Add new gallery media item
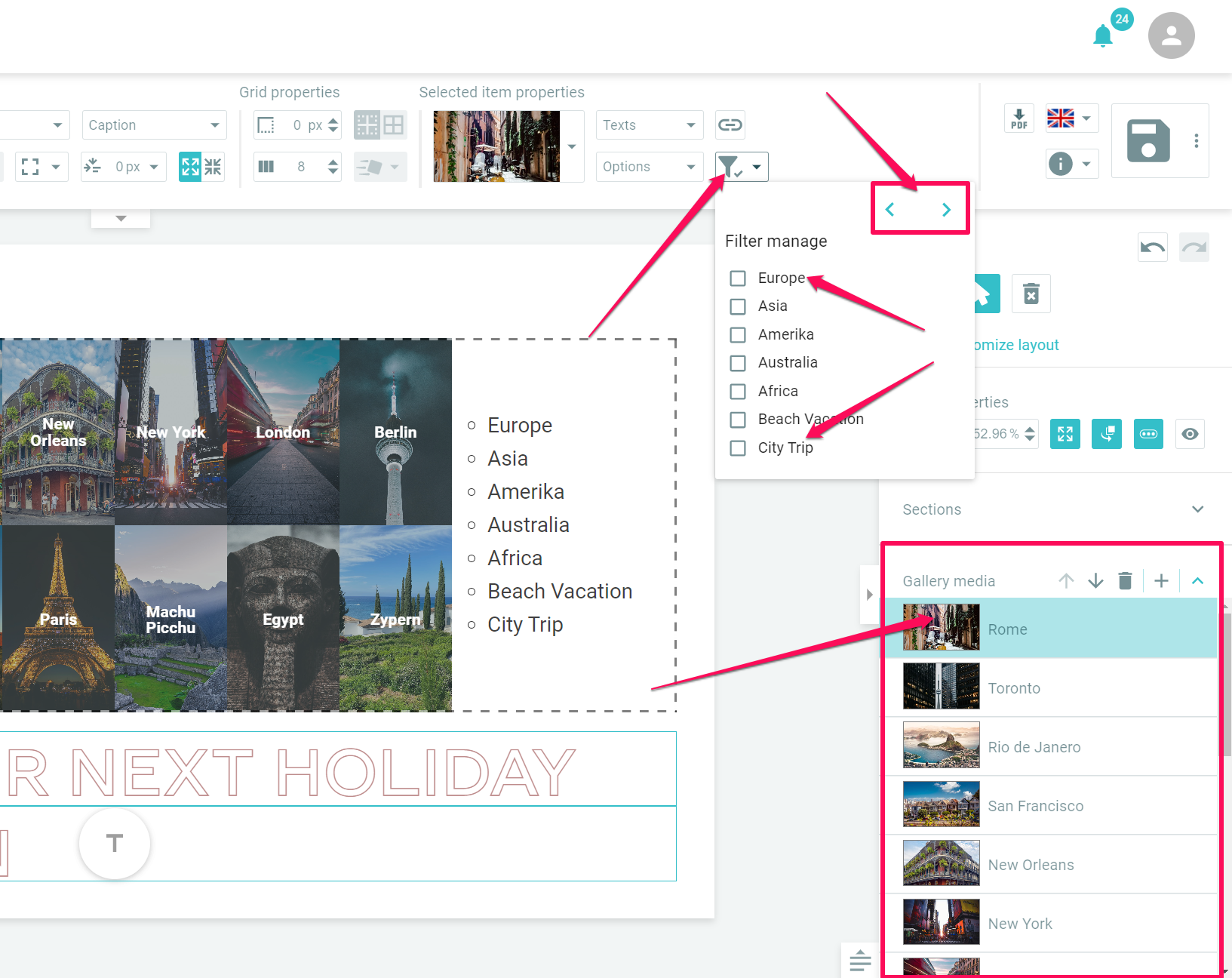1232x978 pixels. 1161,580
